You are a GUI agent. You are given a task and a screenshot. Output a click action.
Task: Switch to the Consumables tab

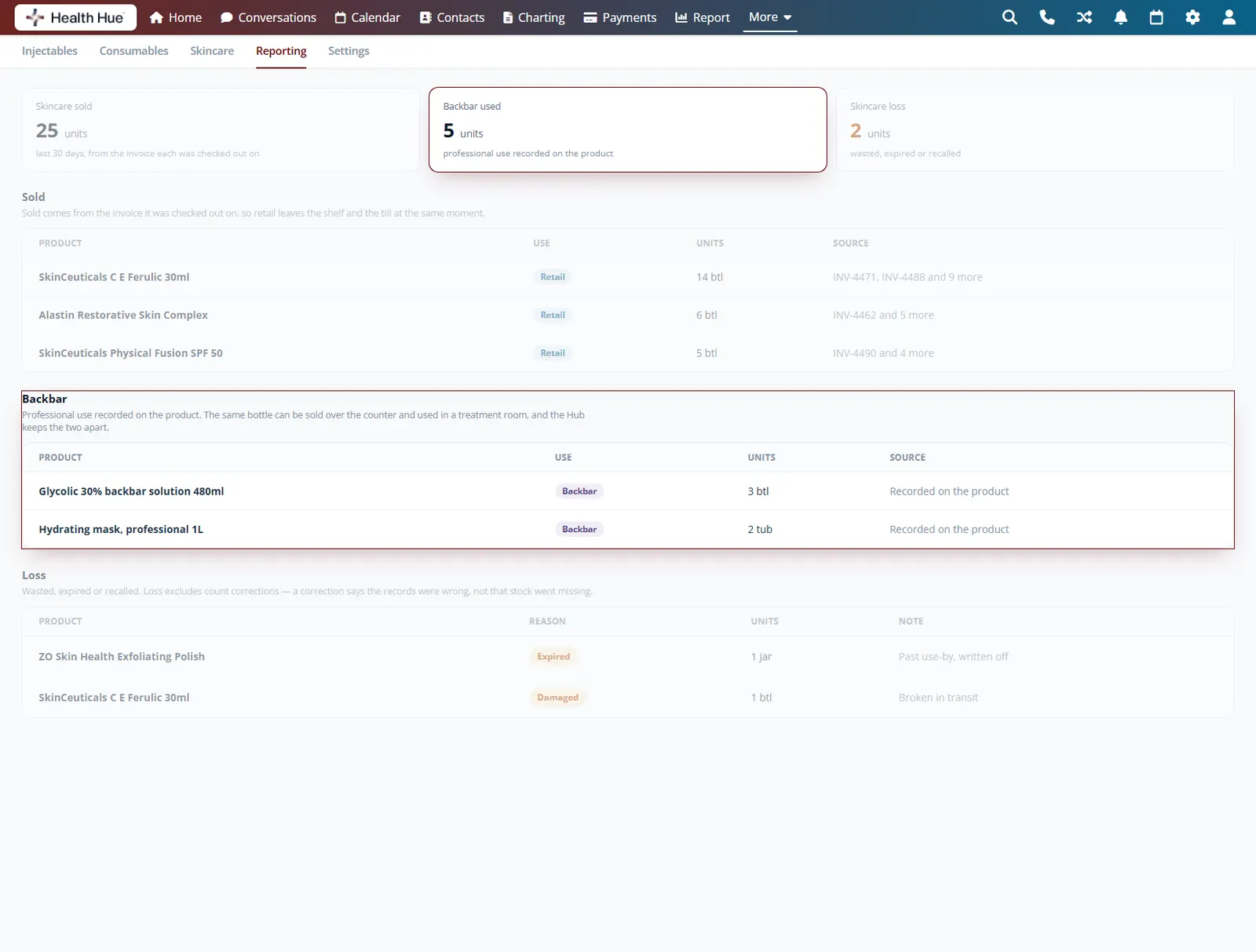tap(134, 51)
